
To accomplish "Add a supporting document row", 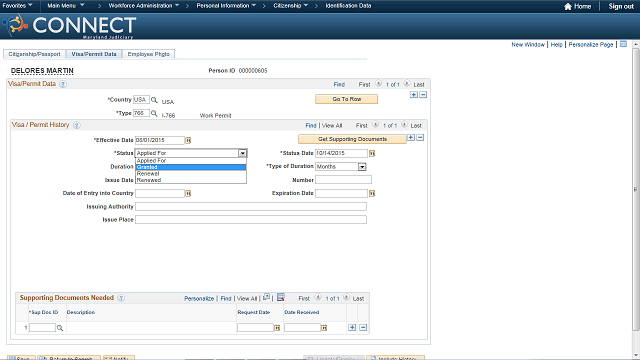I will coord(352,327).
